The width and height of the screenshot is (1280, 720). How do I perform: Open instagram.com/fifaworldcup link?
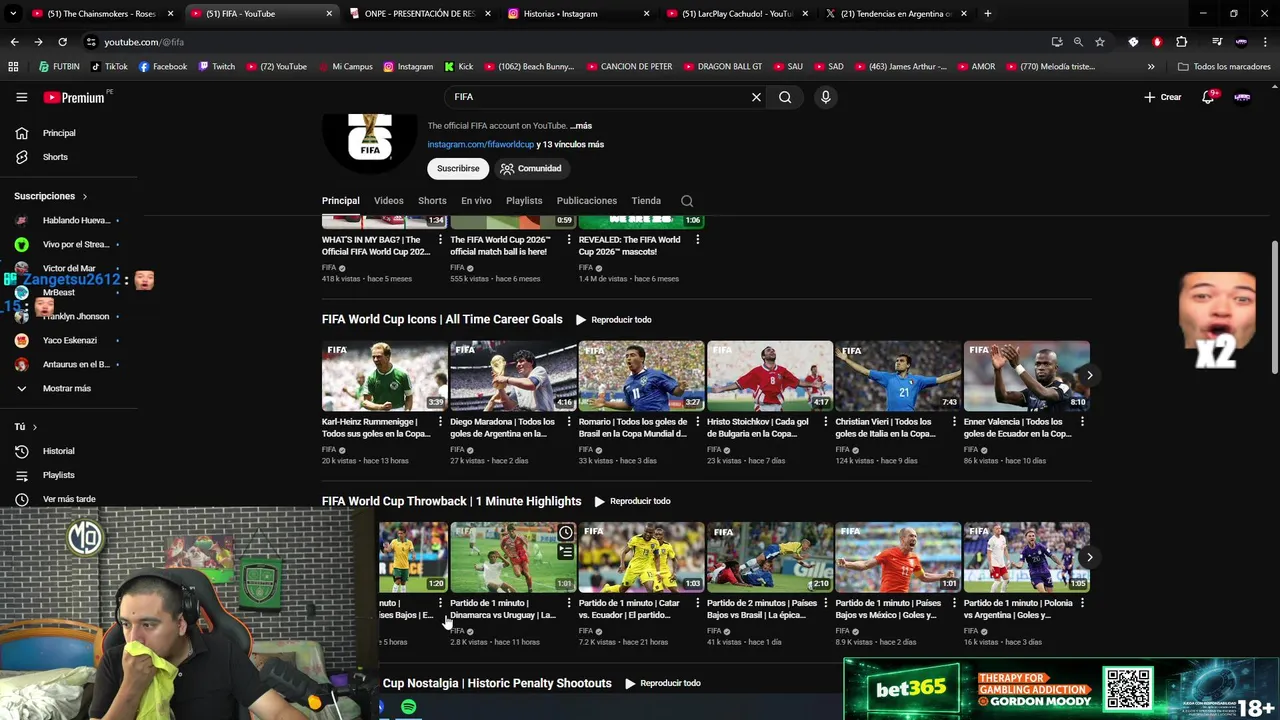tap(481, 145)
